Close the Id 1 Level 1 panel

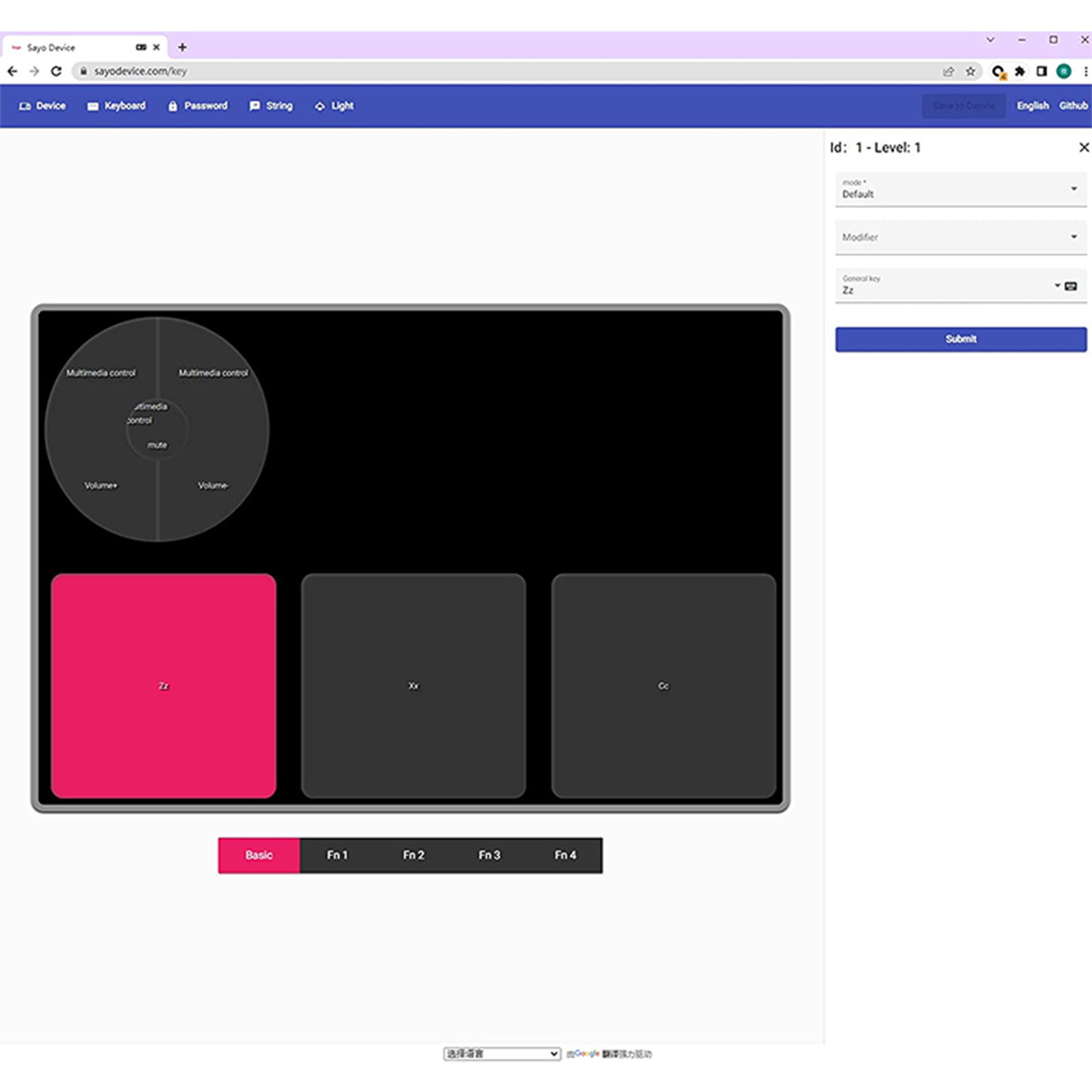(1083, 147)
